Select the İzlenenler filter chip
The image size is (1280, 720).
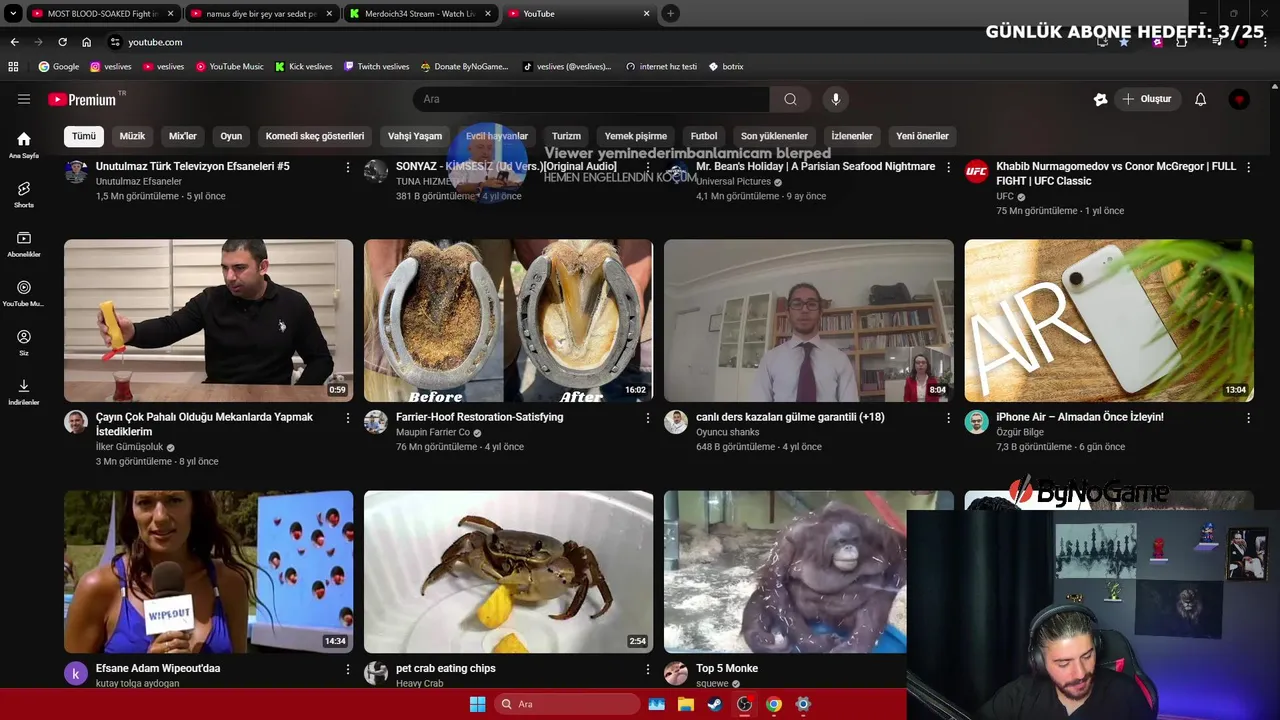click(x=852, y=136)
